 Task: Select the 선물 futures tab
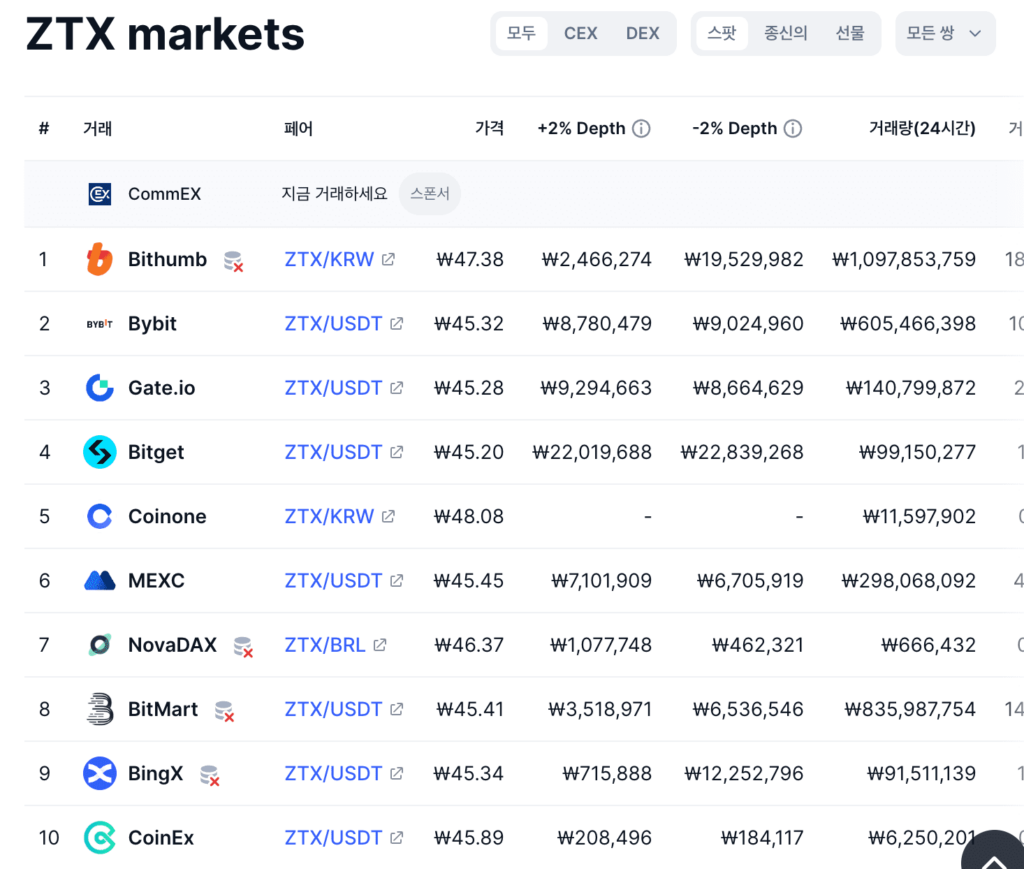click(849, 33)
